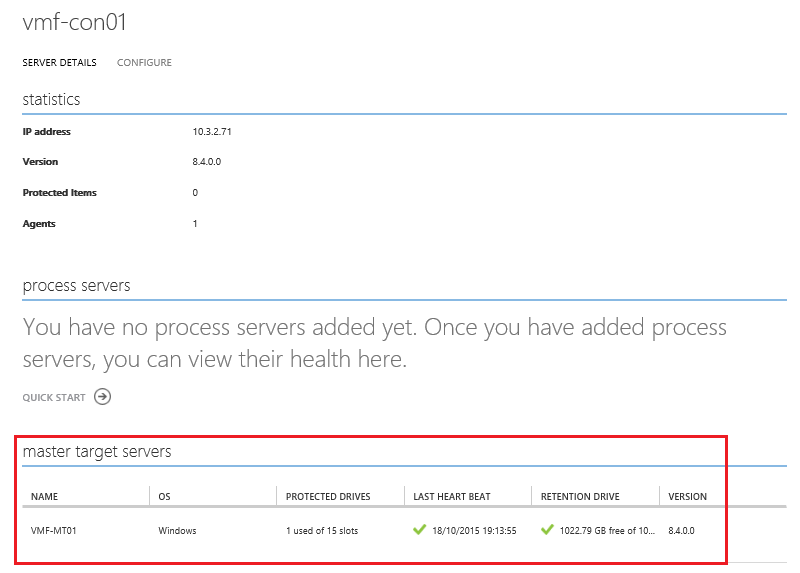Click the Last Heart Beat column header
Screen dimensions: 800x573
click(x=452, y=497)
